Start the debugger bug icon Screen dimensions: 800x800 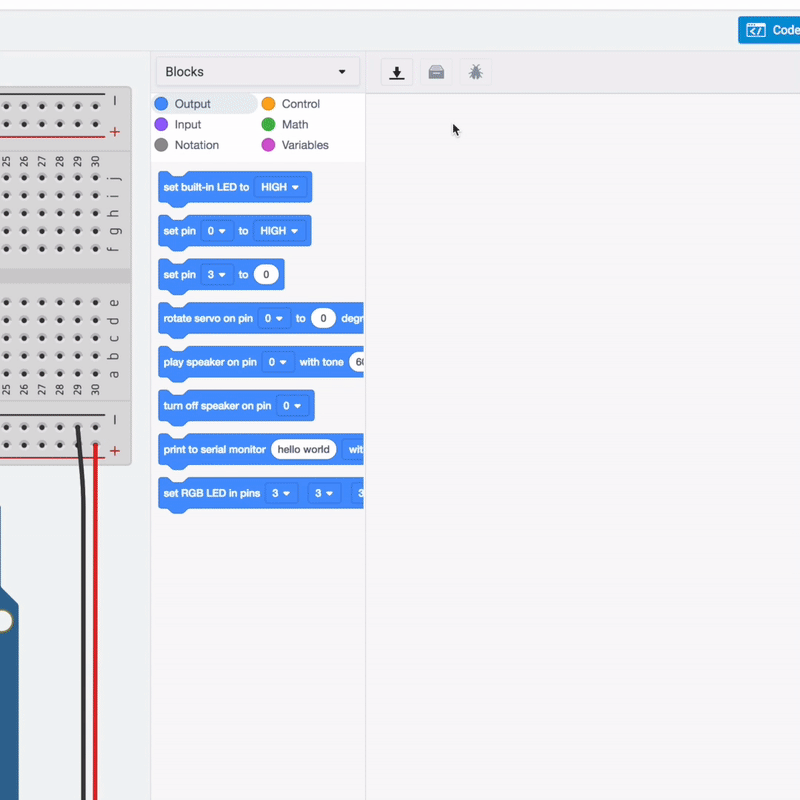click(x=475, y=72)
